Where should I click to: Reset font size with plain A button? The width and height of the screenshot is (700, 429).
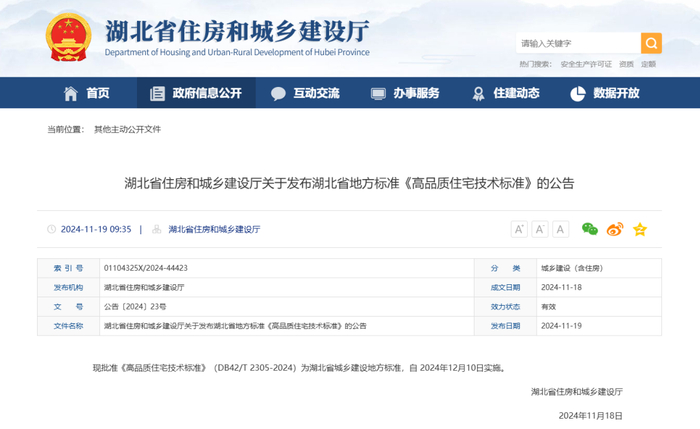click(x=560, y=229)
